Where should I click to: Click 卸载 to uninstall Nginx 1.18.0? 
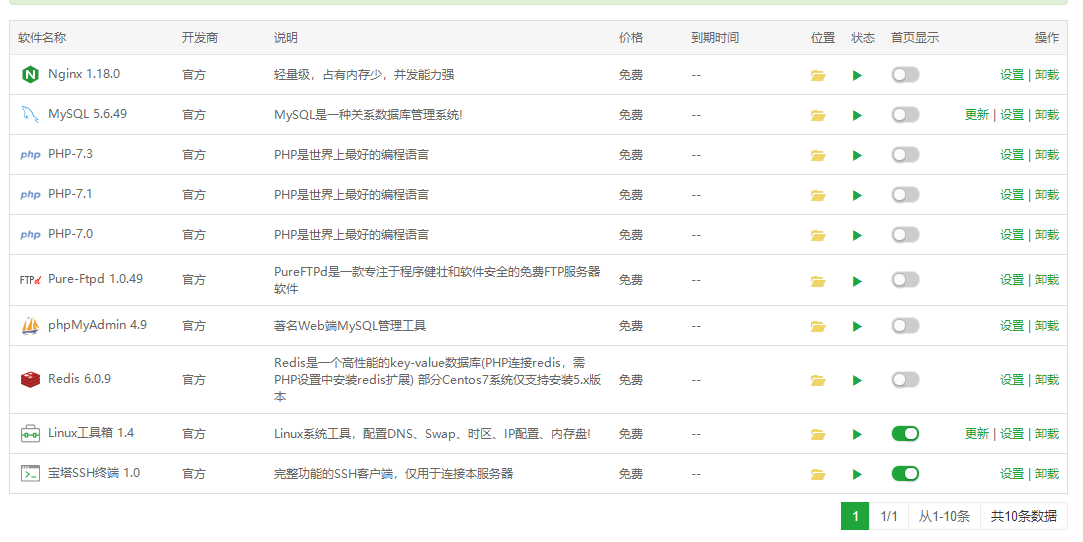1047,75
